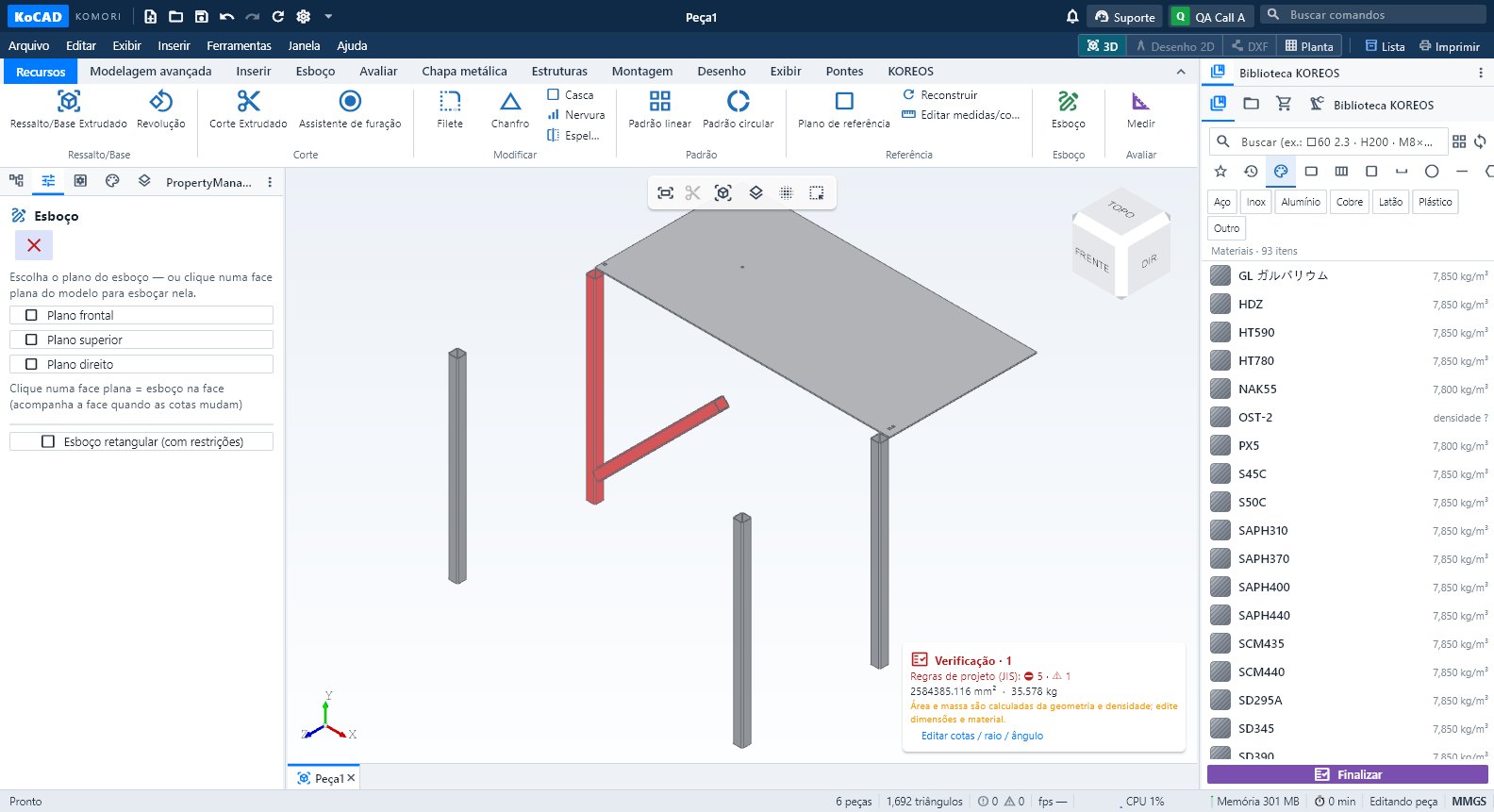The width and height of the screenshot is (1494, 812).
Task: Show favorites star filter in library
Action: pos(1220,171)
